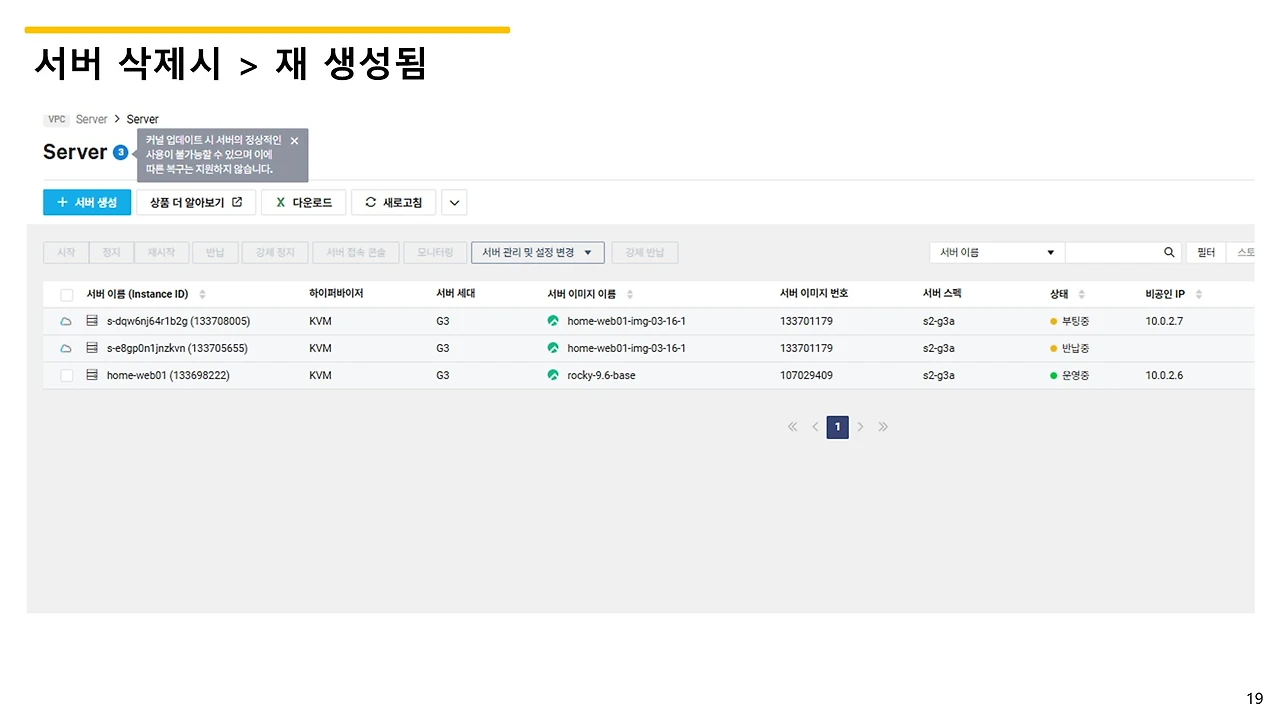The width and height of the screenshot is (1280, 720).
Task: Open the 서버 이름 search criteria dropdown
Action: (995, 252)
